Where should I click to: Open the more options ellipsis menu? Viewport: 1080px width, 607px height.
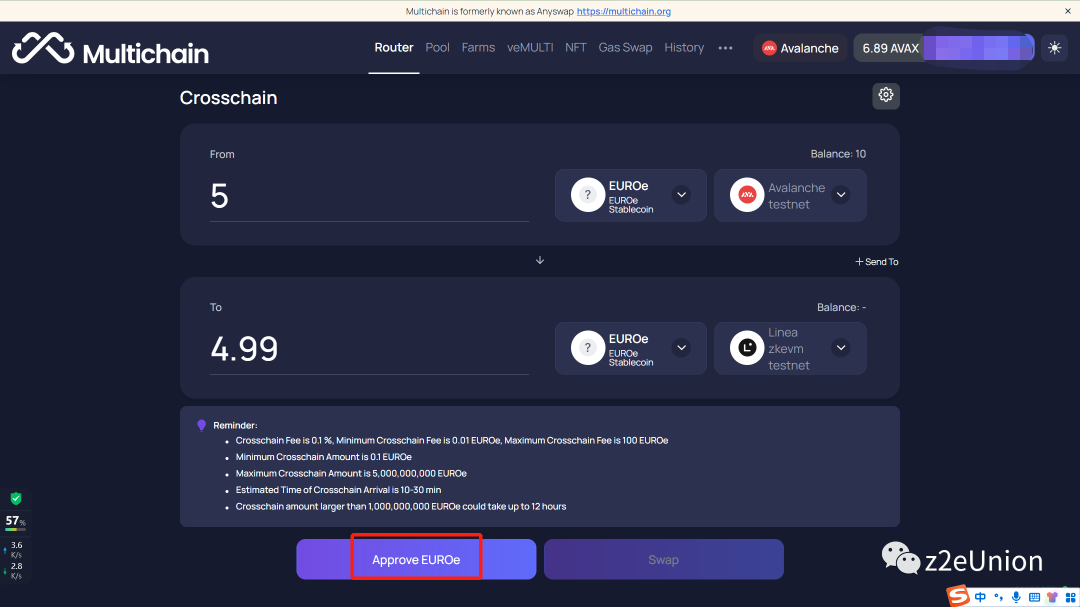(725, 48)
